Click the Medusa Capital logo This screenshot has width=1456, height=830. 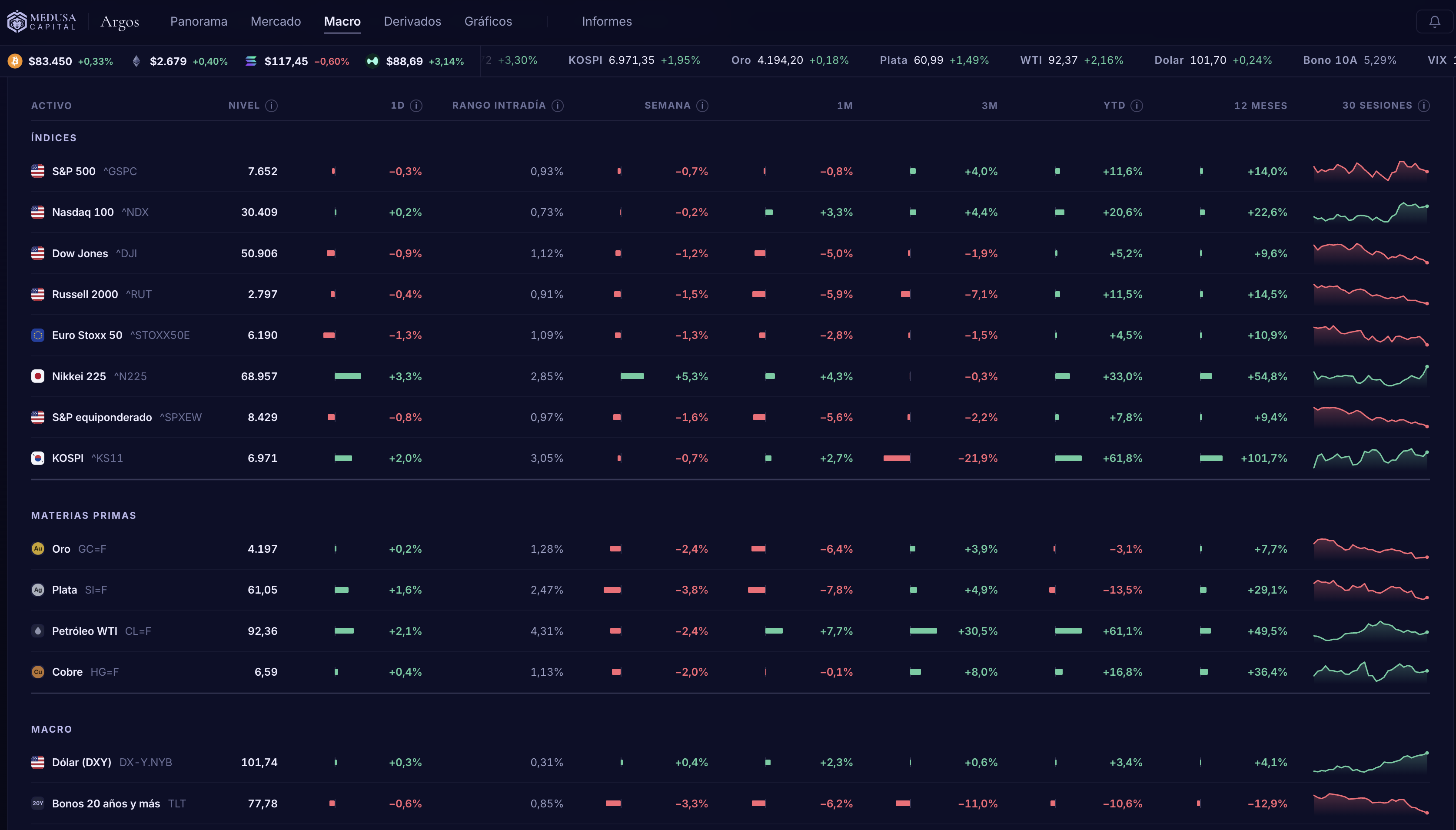42,22
